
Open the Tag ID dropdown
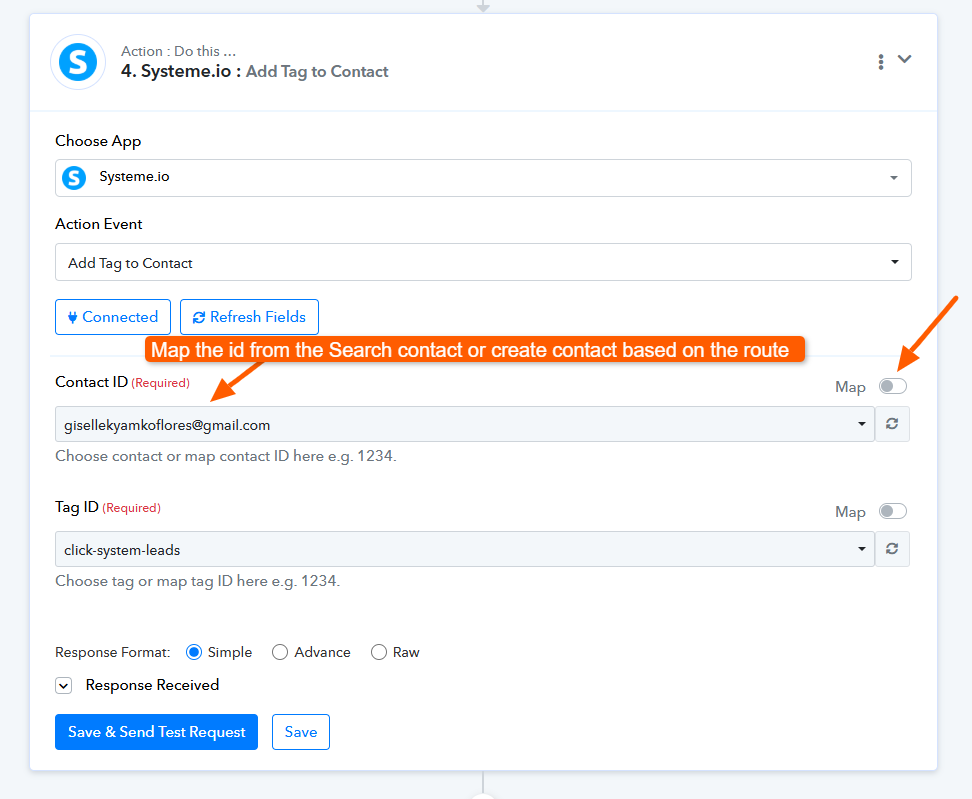464,549
